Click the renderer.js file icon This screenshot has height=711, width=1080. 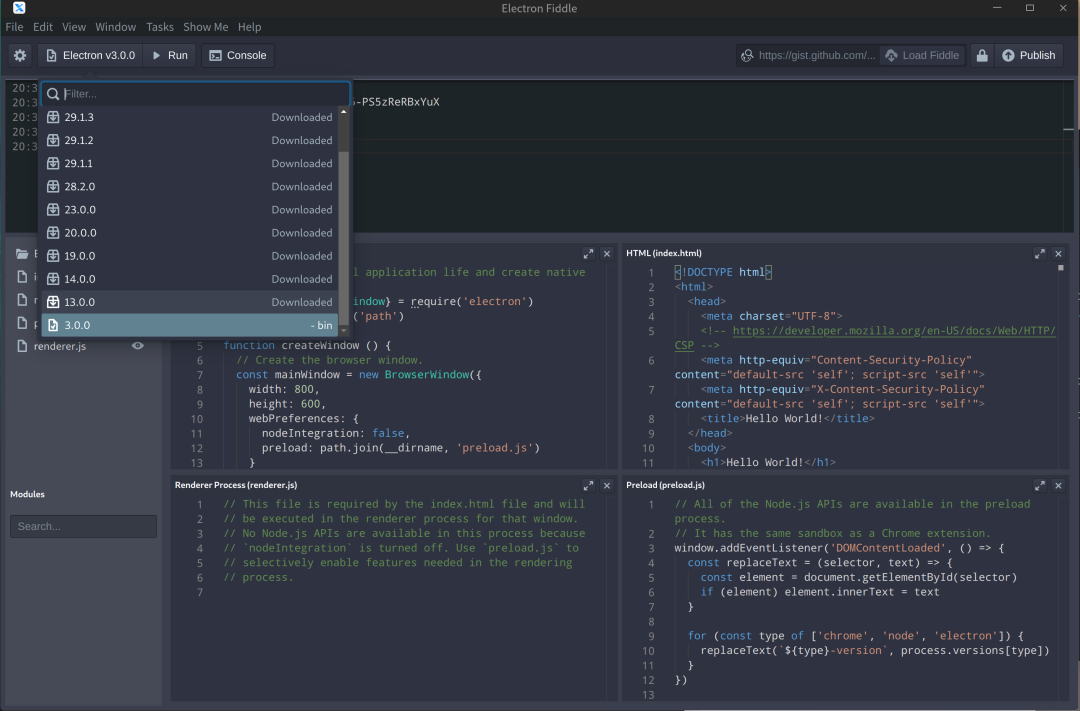click(22, 346)
